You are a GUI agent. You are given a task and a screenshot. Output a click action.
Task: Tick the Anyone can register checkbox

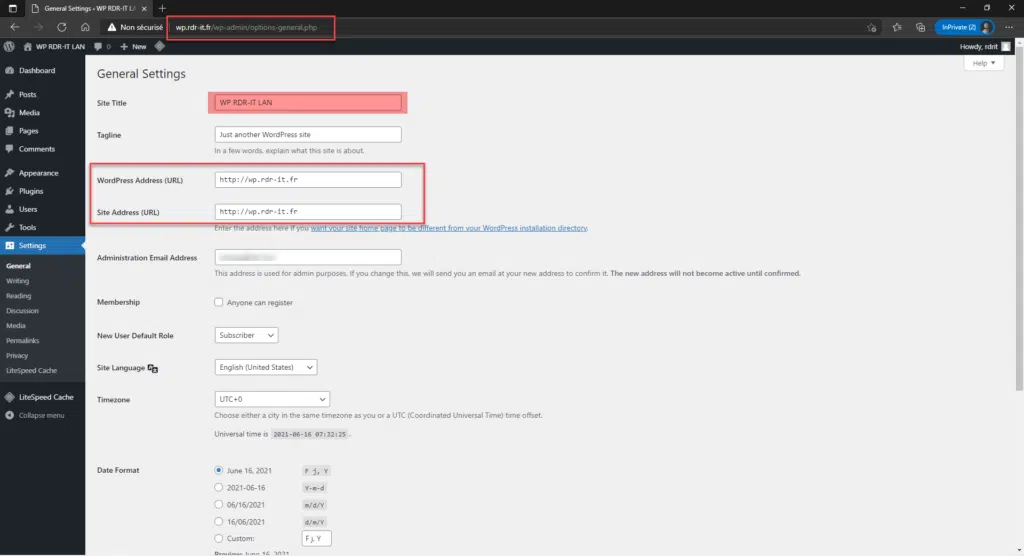point(219,303)
